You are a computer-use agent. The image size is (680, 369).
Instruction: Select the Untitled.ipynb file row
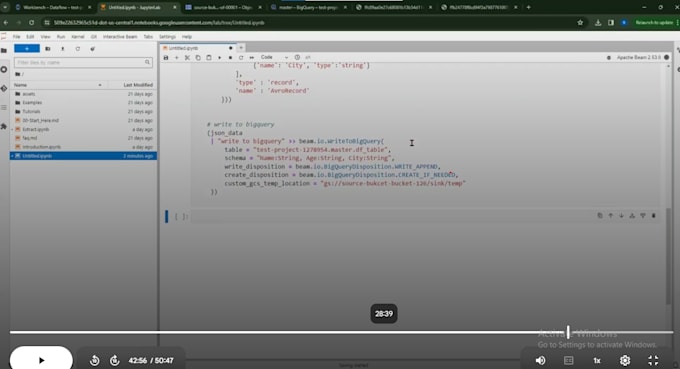pos(83,156)
